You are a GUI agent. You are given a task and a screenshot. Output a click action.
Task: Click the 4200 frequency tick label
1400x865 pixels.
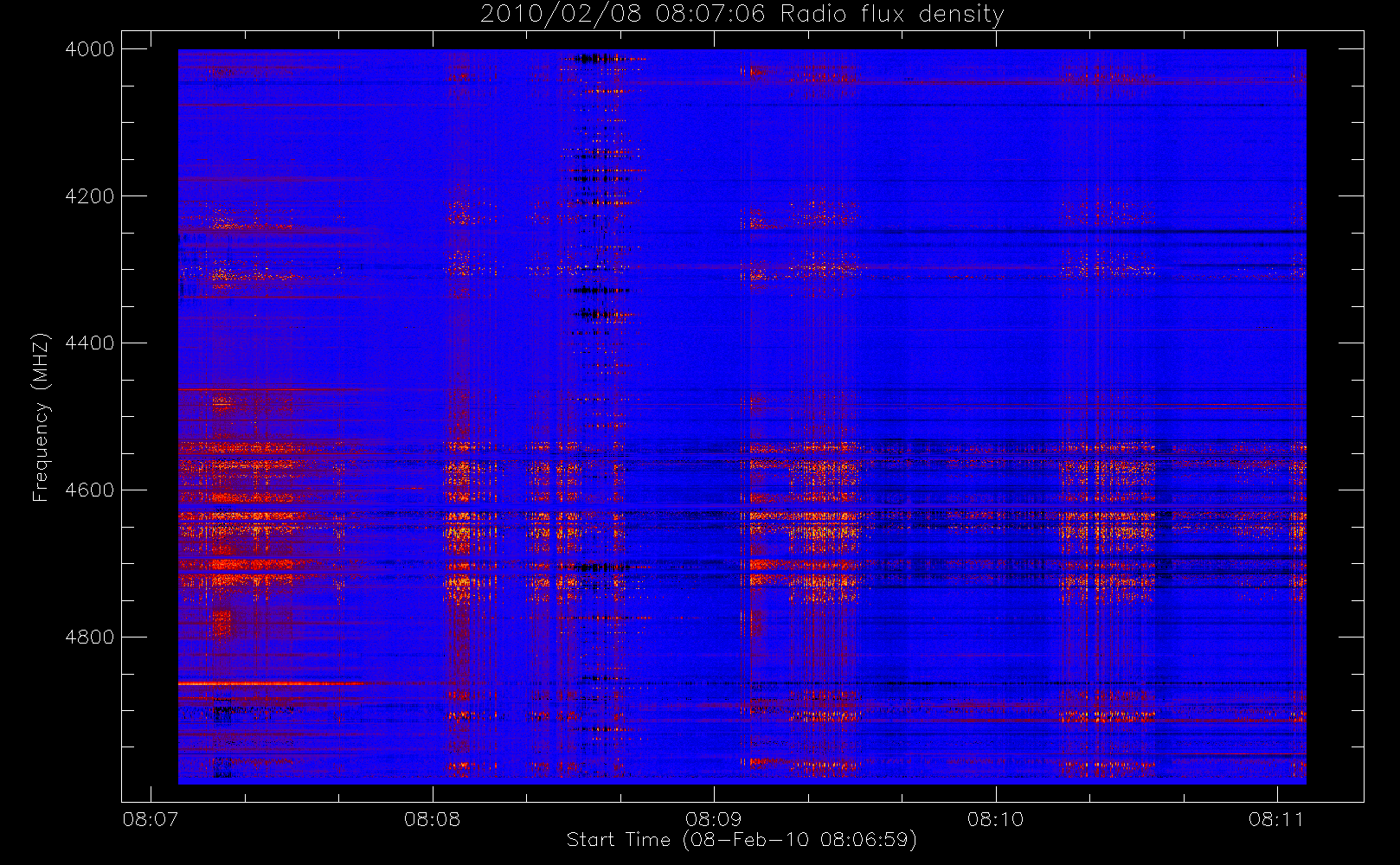coord(90,196)
